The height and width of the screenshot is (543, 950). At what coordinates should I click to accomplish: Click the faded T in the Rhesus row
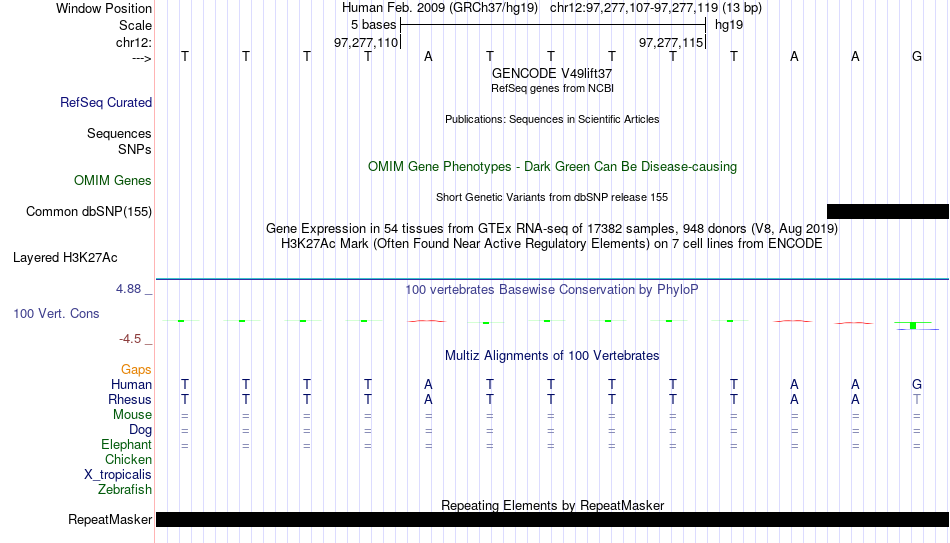pyautogui.click(x=917, y=399)
